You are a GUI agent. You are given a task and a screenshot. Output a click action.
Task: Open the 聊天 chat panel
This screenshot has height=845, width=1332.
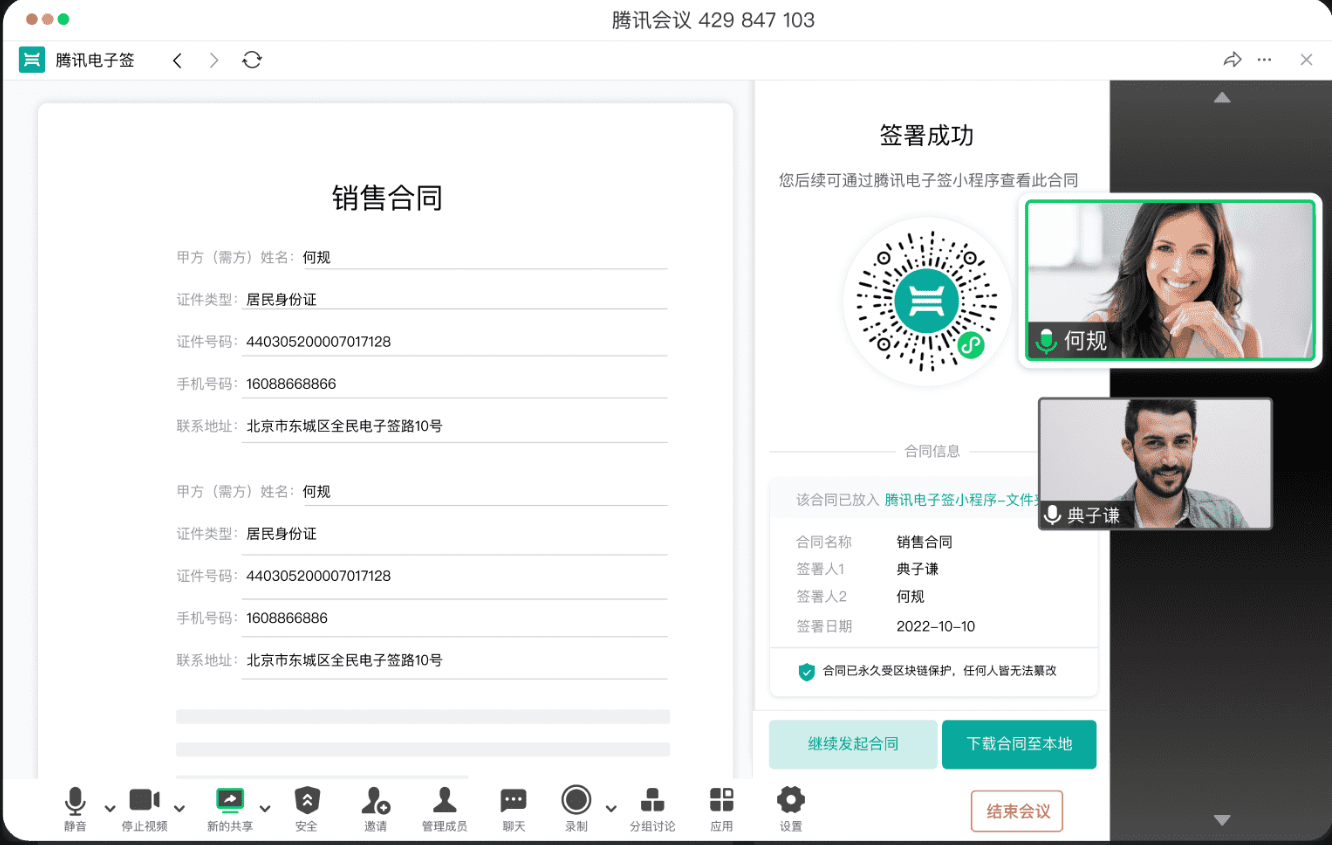(514, 808)
